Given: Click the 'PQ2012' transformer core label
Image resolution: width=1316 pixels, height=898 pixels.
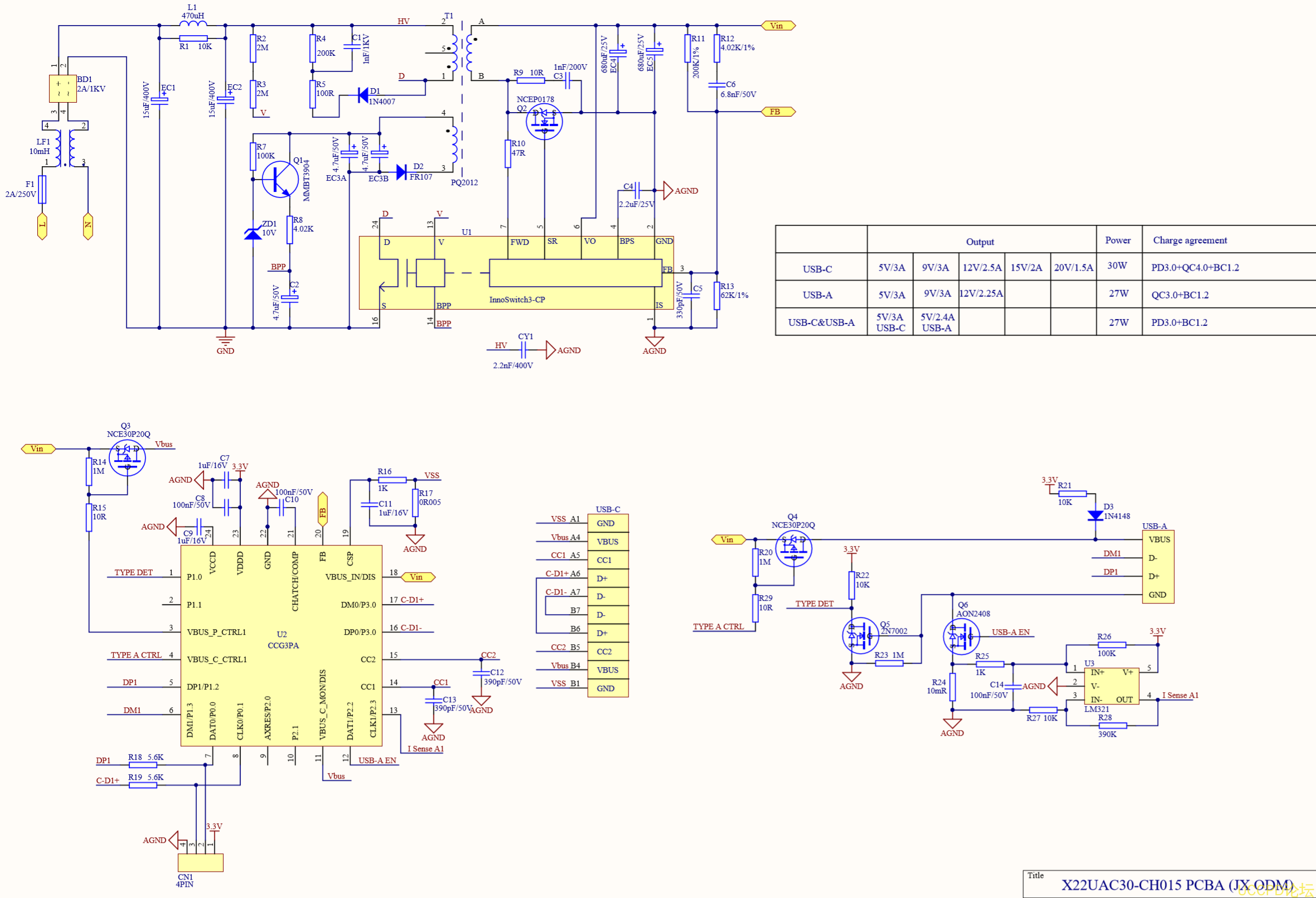Looking at the screenshot, I should click(x=465, y=182).
